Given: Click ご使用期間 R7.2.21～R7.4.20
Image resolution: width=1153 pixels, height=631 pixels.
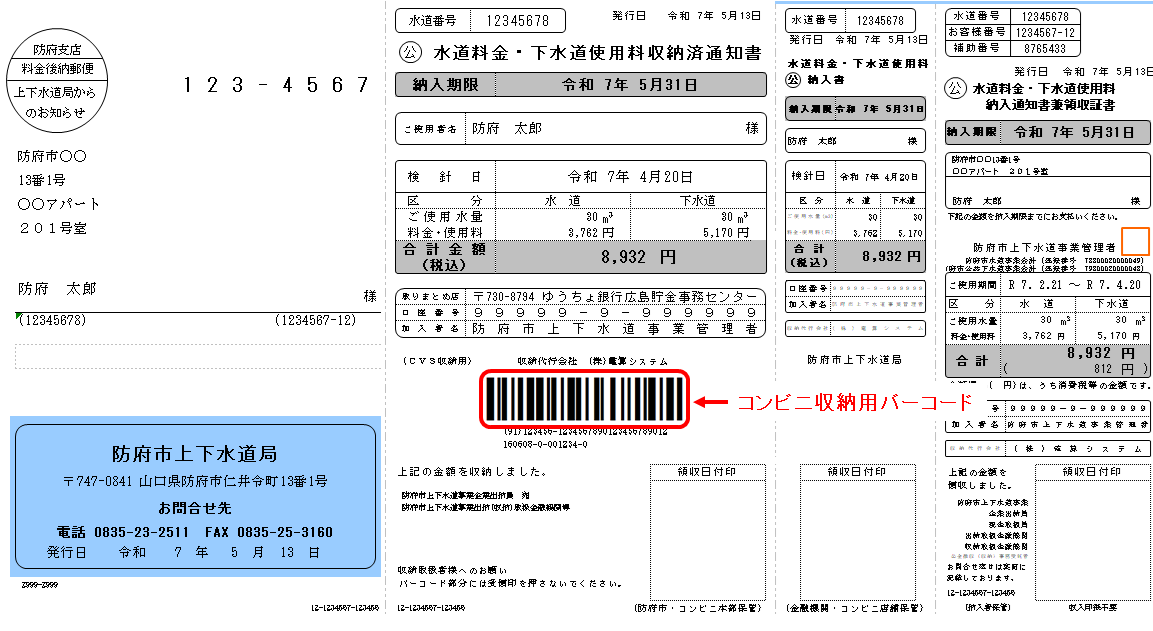Looking at the screenshot, I should click(x=1047, y=285).
